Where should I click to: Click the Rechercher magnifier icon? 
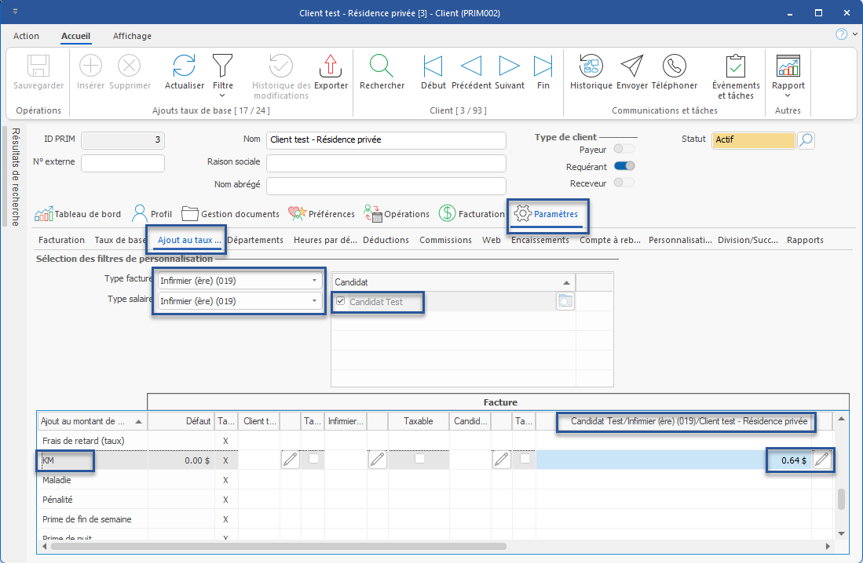pos(381,66)
